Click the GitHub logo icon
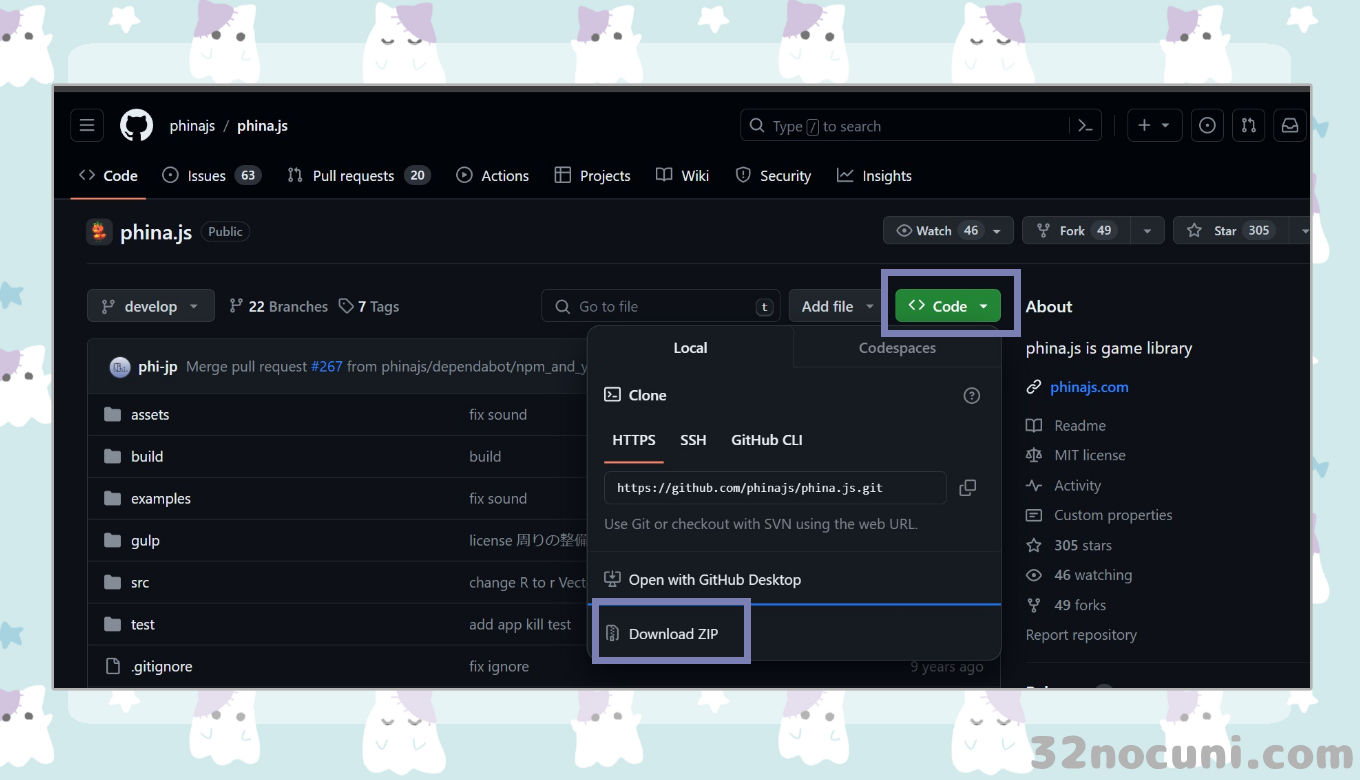 tap(136, 126)
